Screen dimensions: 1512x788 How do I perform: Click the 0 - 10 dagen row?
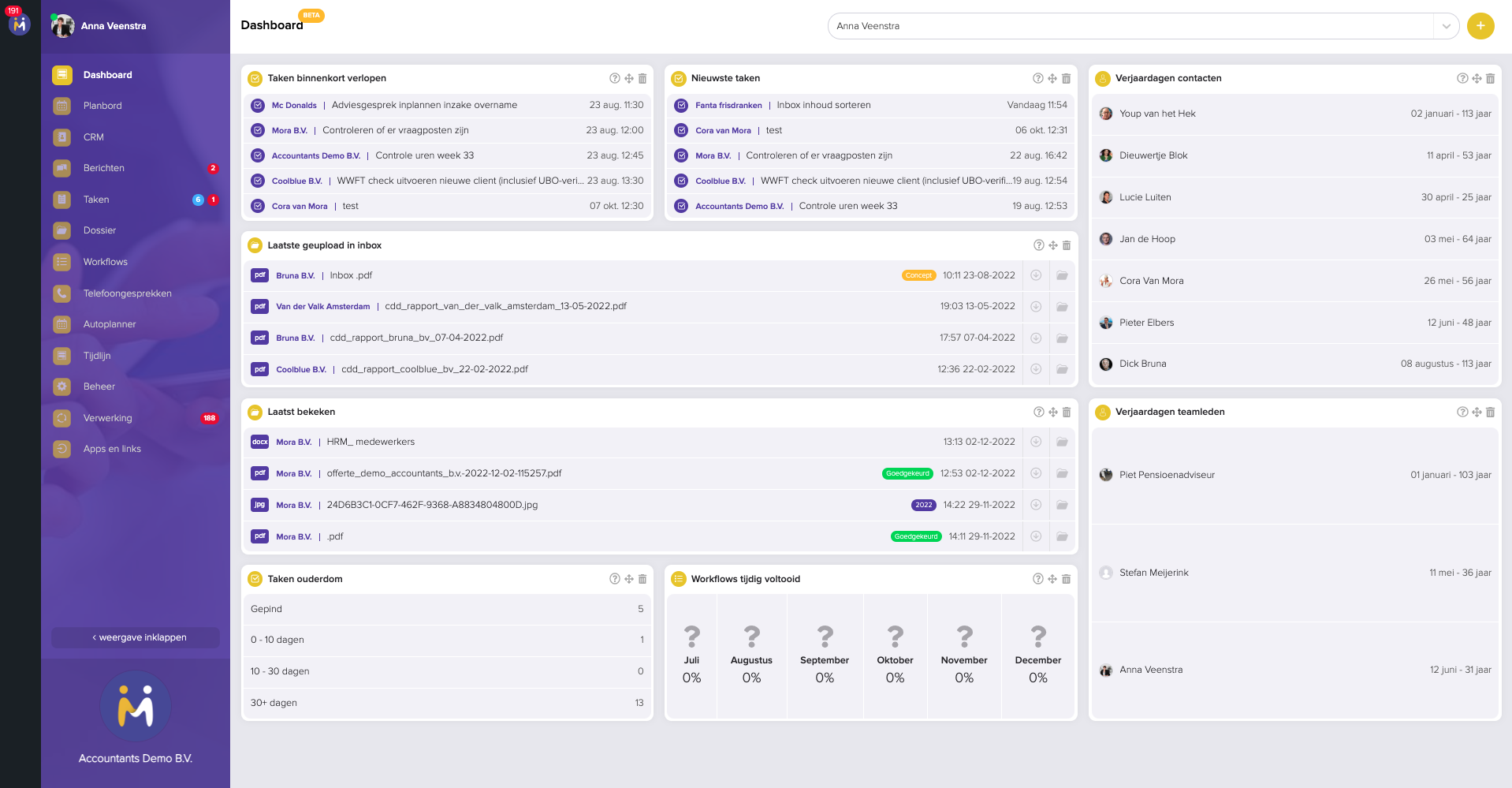[x=447, y=640]
